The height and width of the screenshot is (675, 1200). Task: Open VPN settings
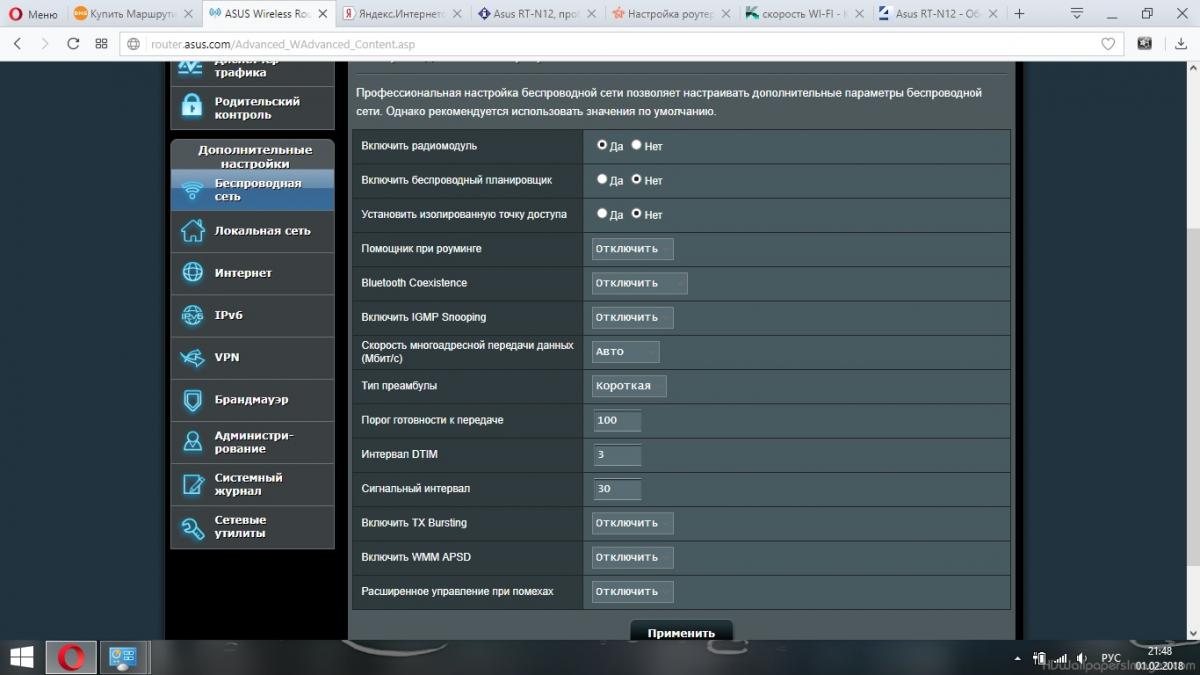click(x=252, y=357)
